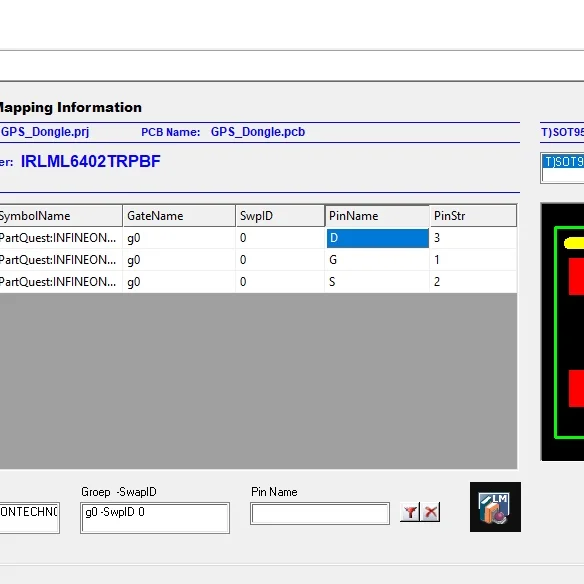Clear the pin name filter red X
Screen dimensions: 584x584
point(431,512)
